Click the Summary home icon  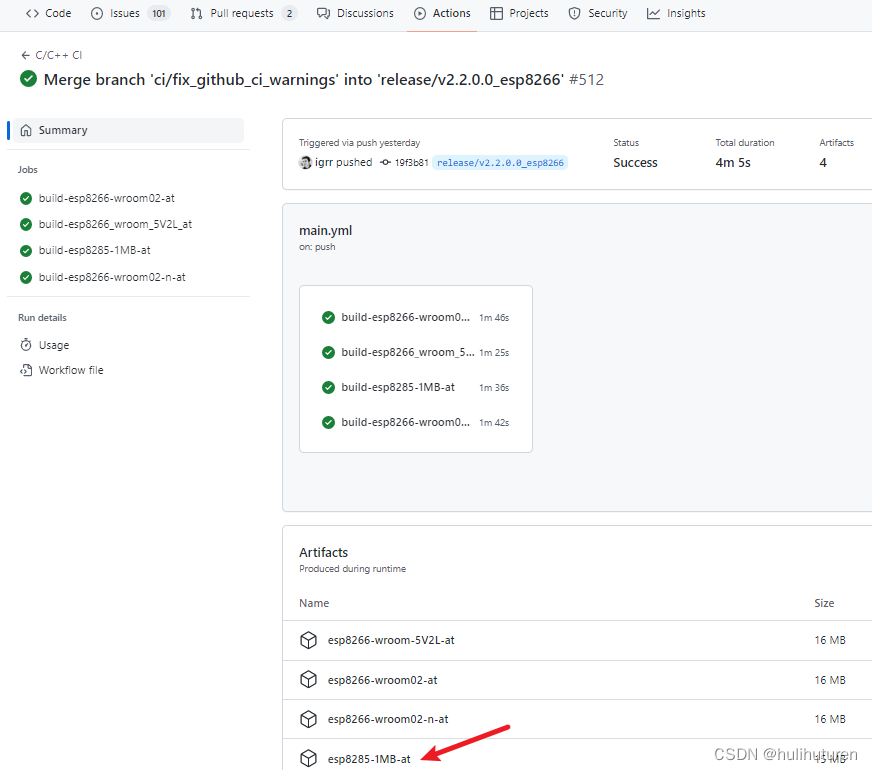point(26,130)
